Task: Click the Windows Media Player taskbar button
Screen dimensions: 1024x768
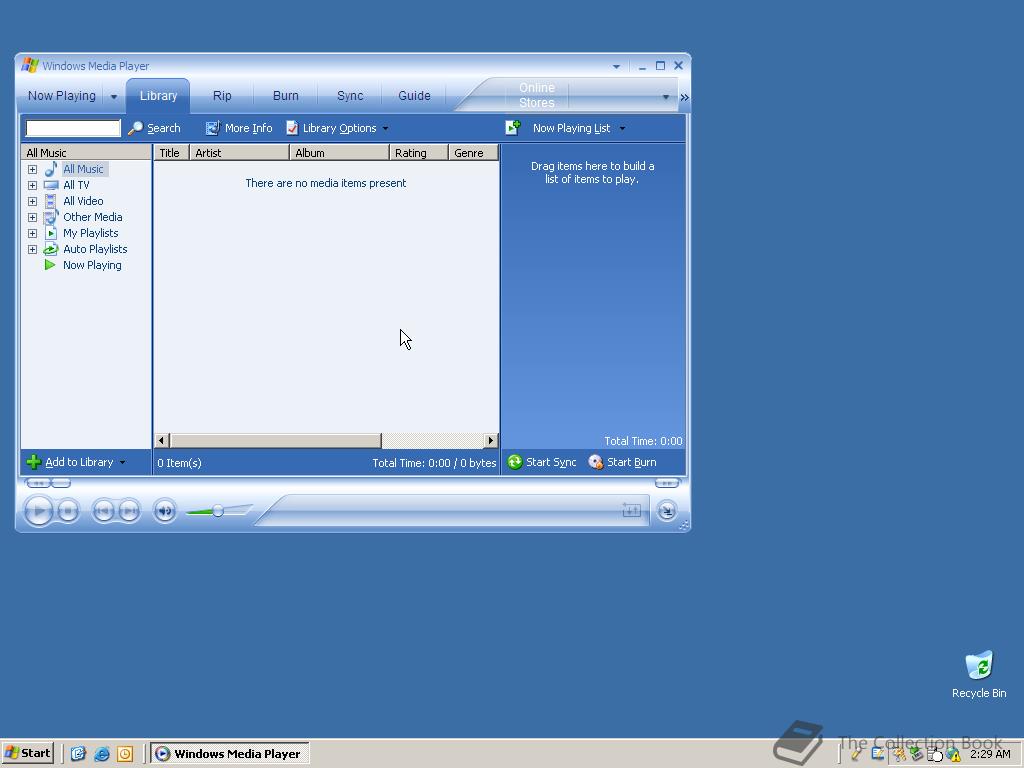Action: (230, 754)
